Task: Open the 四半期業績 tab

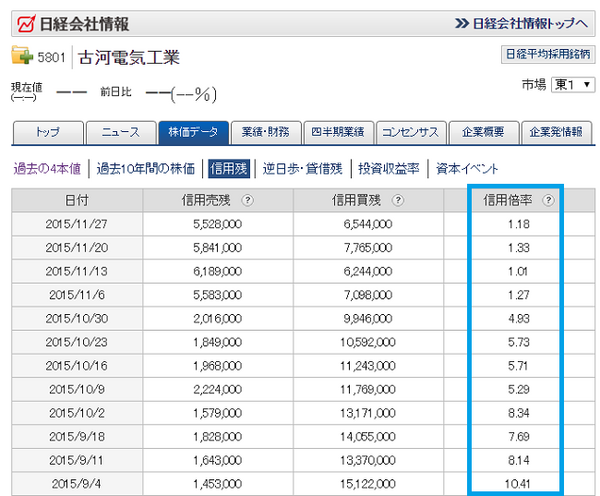Action: 338,132
